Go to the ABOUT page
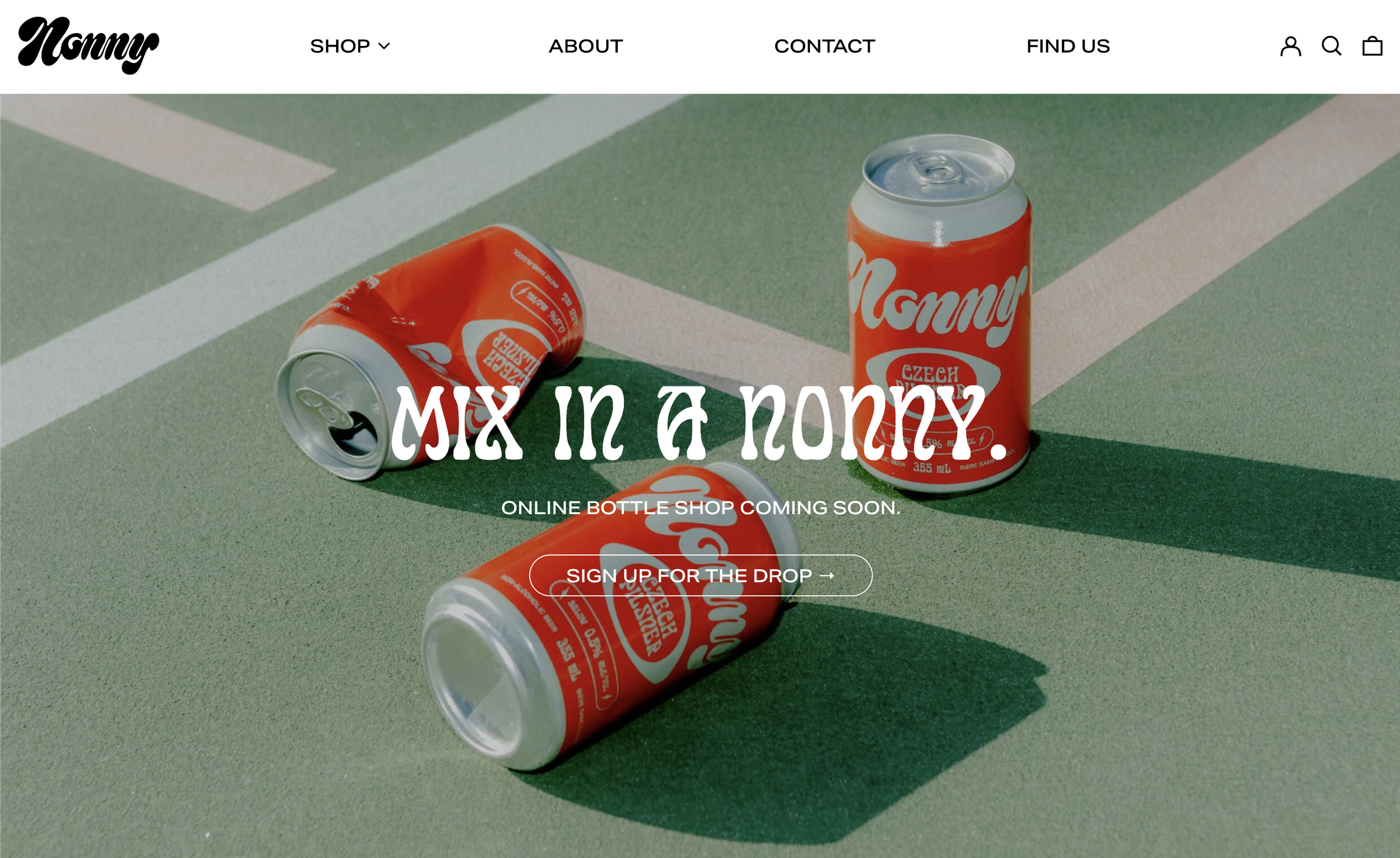Image resolution: width=1400 pixels, height=858 pixels. pos(586,46)
